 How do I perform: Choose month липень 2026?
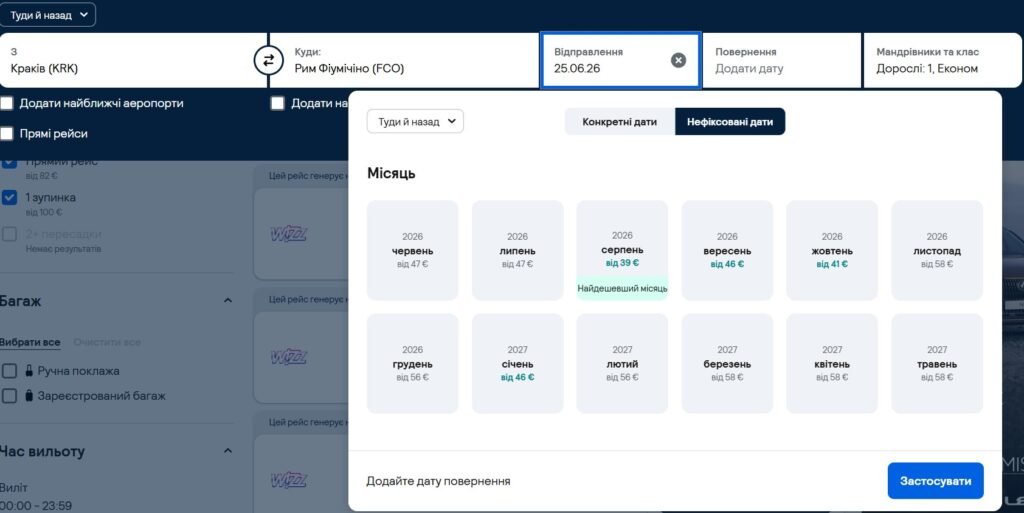click(x=517, y=251)
